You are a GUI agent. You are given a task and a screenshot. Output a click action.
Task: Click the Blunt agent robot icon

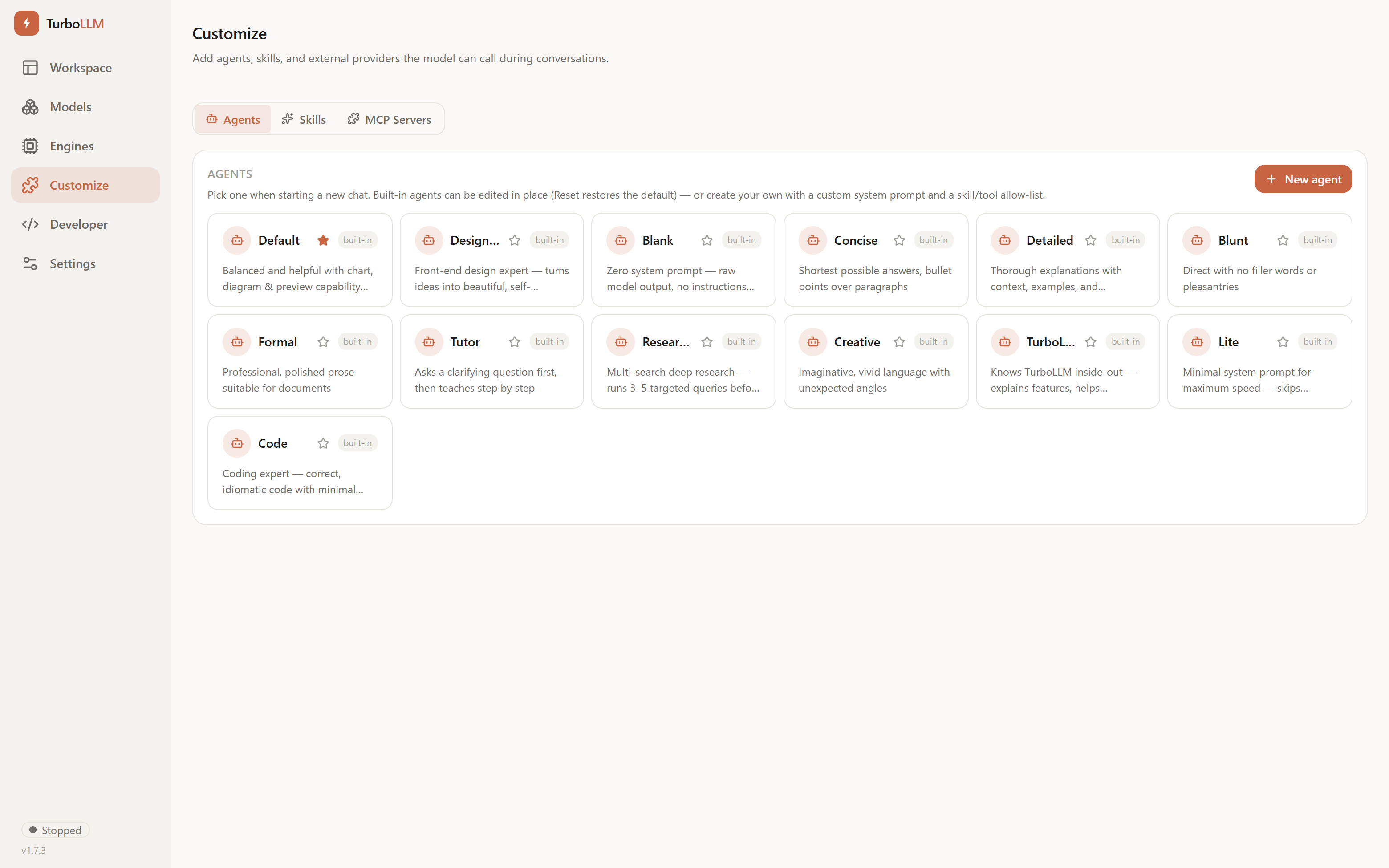(1197, 240)
